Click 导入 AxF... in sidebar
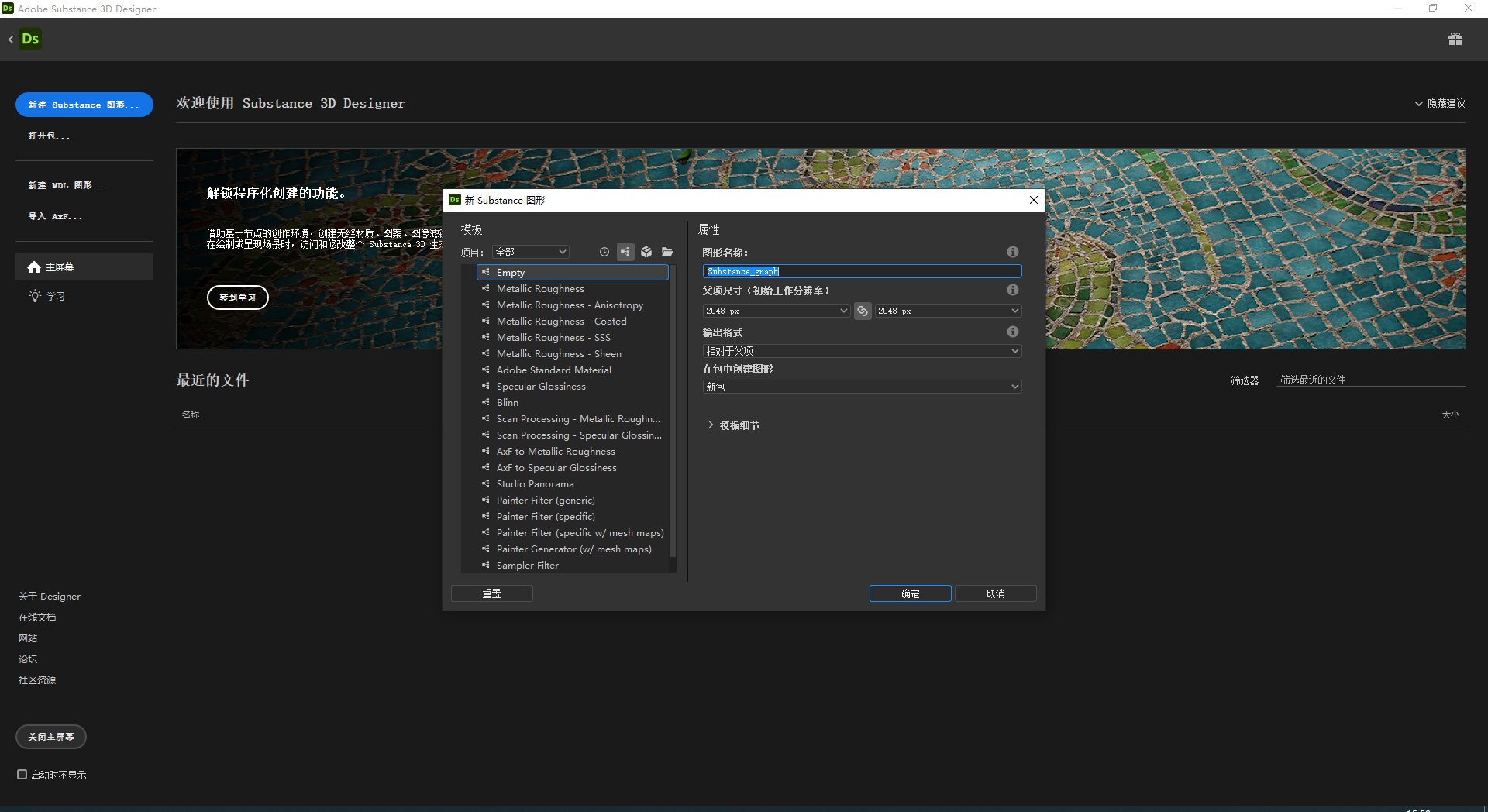 pyautogui.click(x=55, y=216)
